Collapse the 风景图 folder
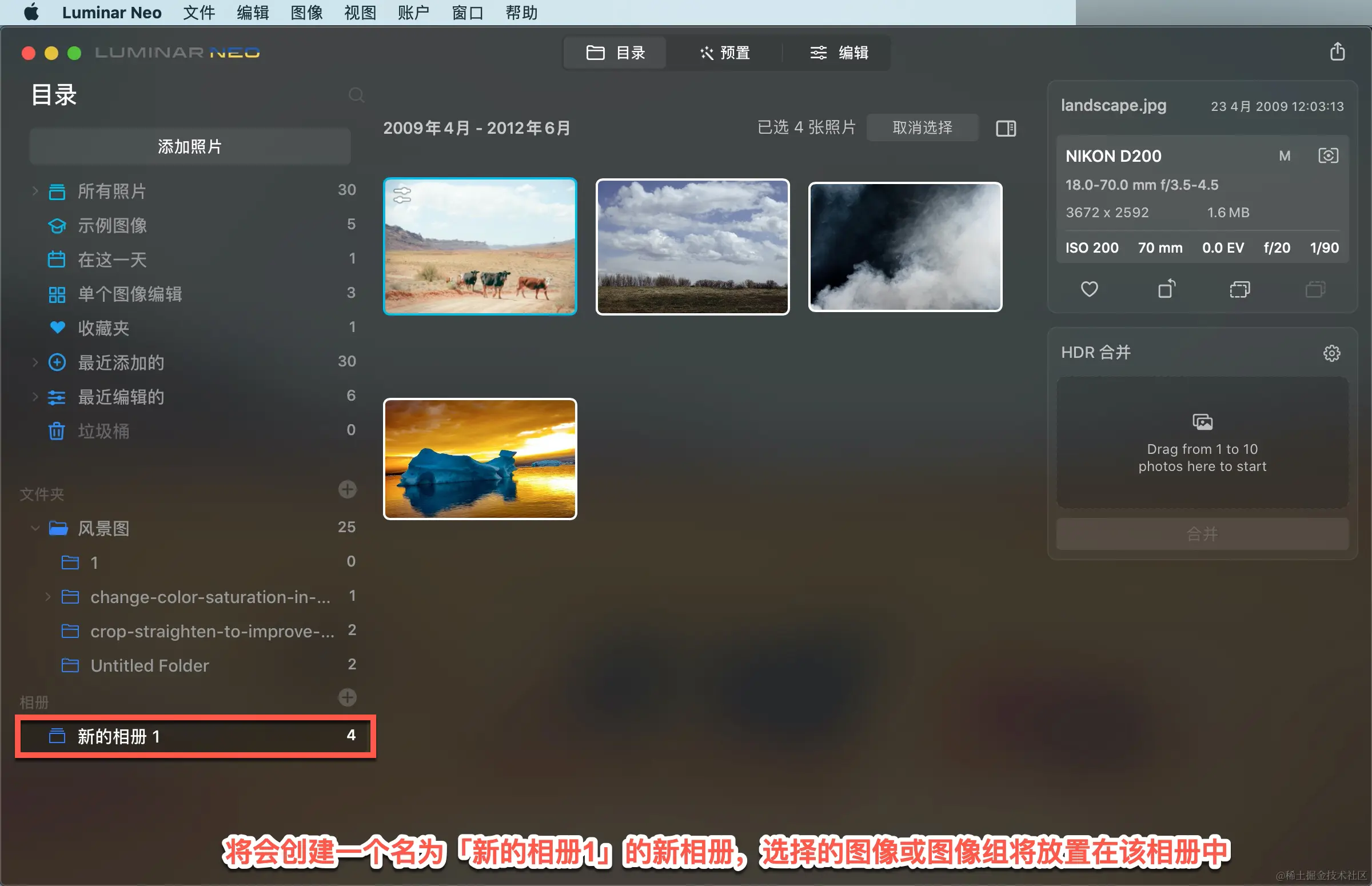This screenshot has width=1372, height=886. [35, 528]
